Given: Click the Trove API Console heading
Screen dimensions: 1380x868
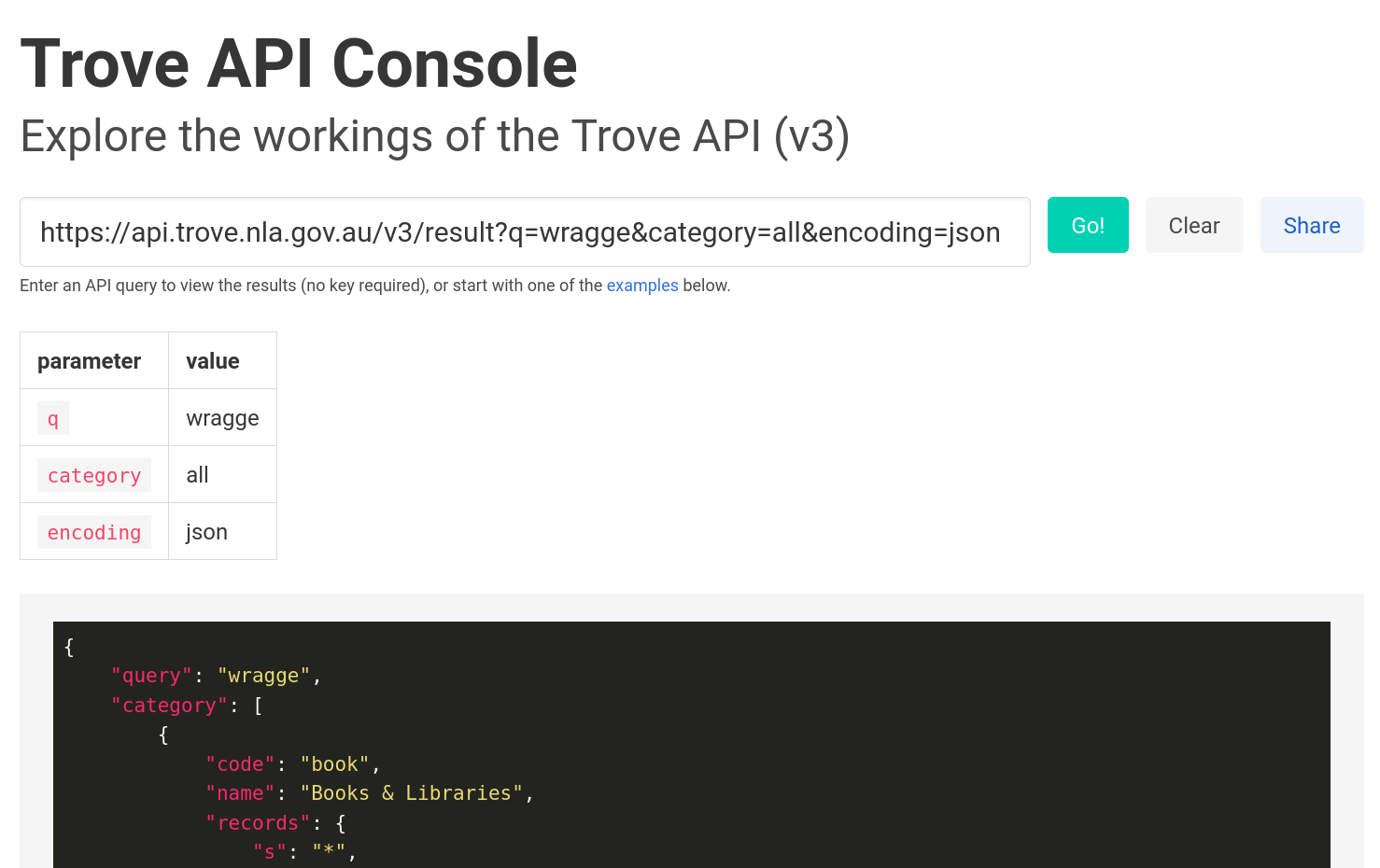Looking at the screenshot, I should pyautogui.click(x=299, y=63).
